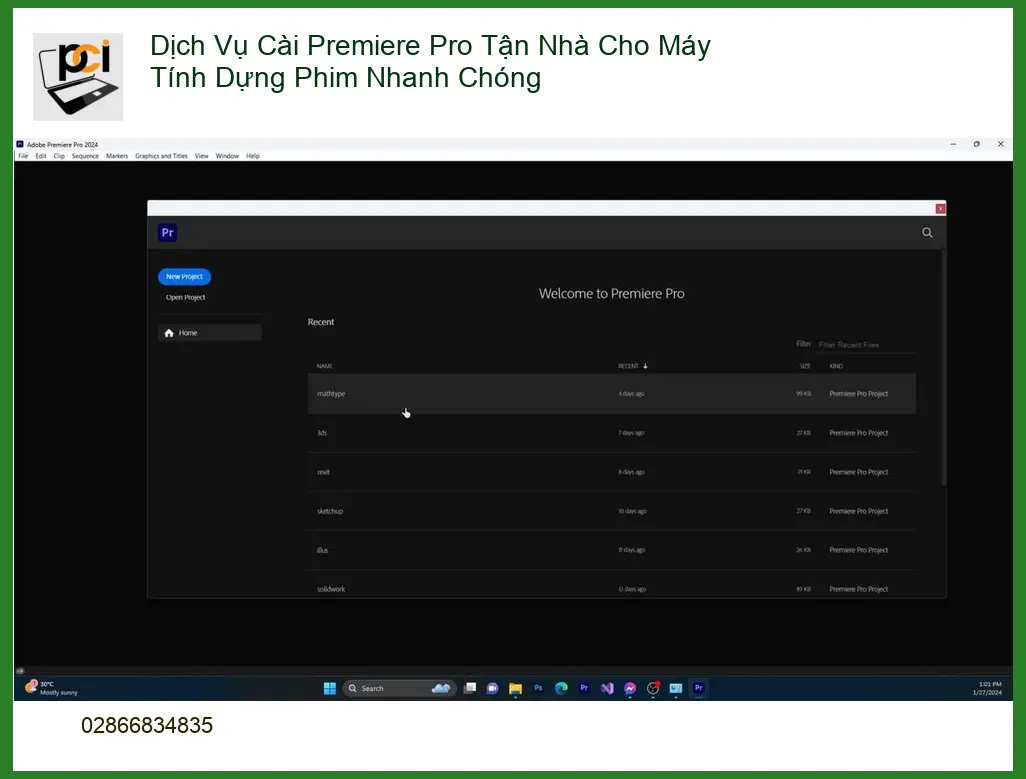Click the cloud icon inside taskbar search box

pos(441,688)
